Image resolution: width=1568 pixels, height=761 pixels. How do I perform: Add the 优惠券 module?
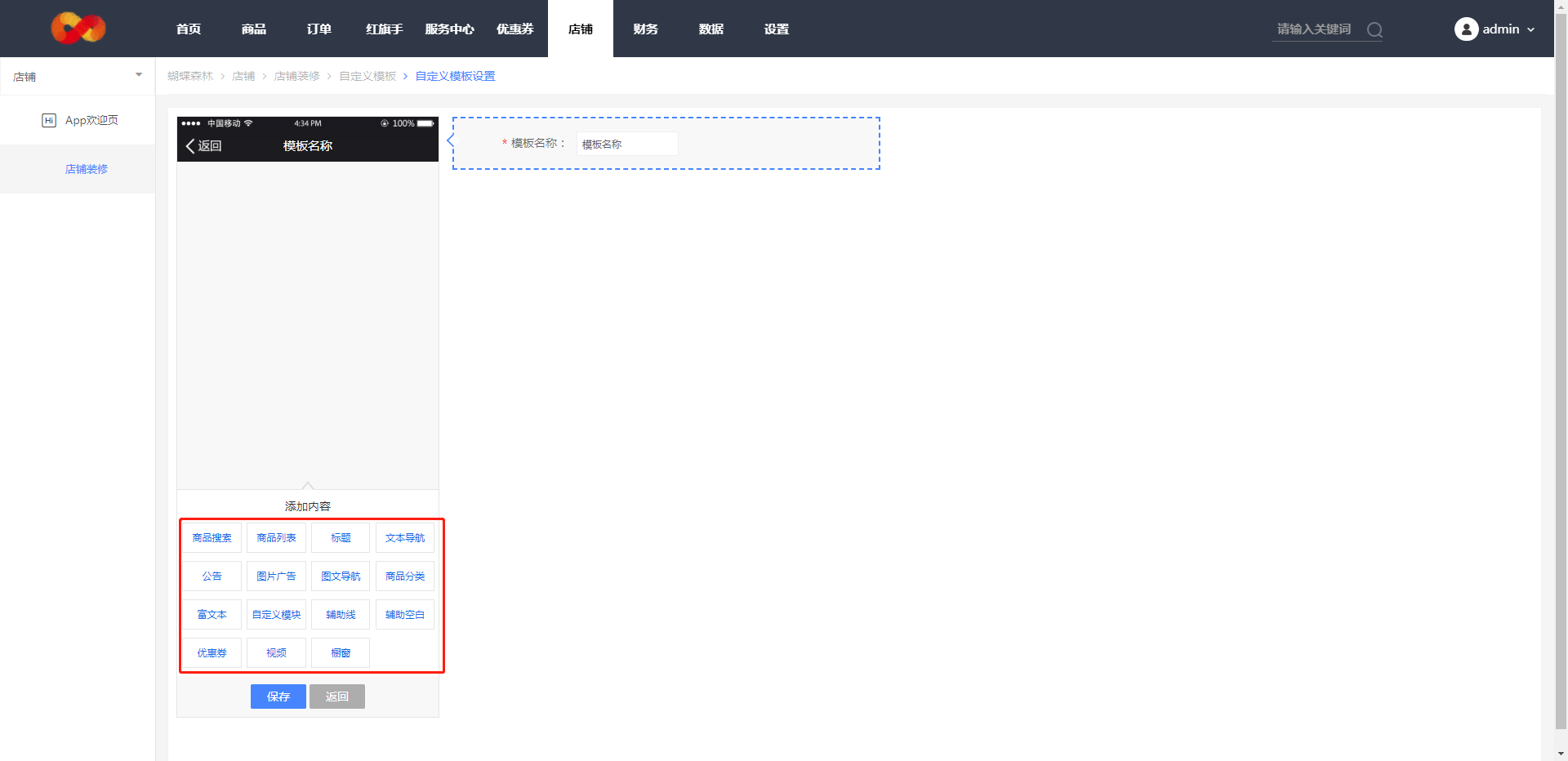[212, 653]
